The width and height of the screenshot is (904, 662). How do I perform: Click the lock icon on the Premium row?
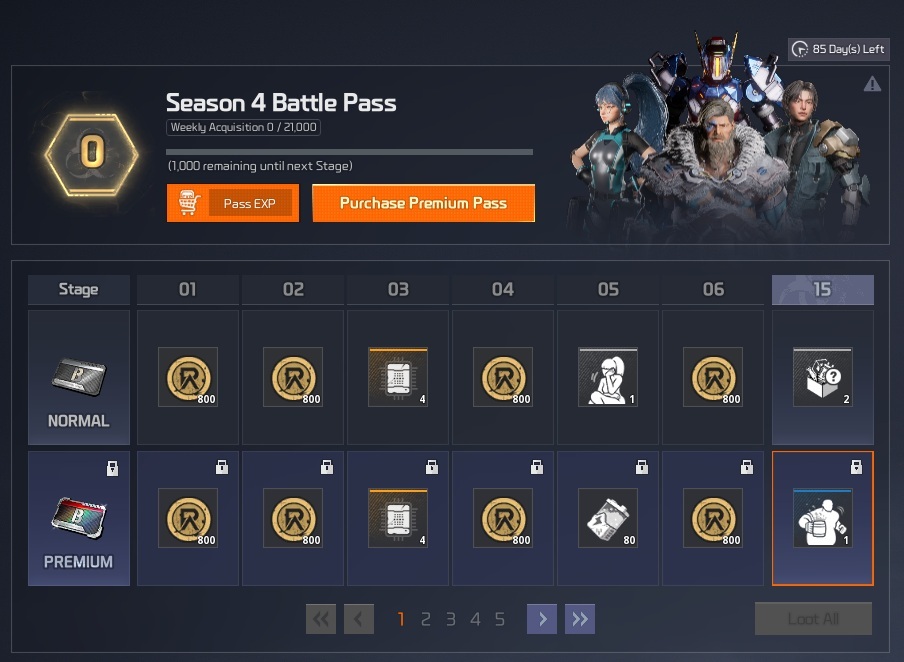point(112,468)
